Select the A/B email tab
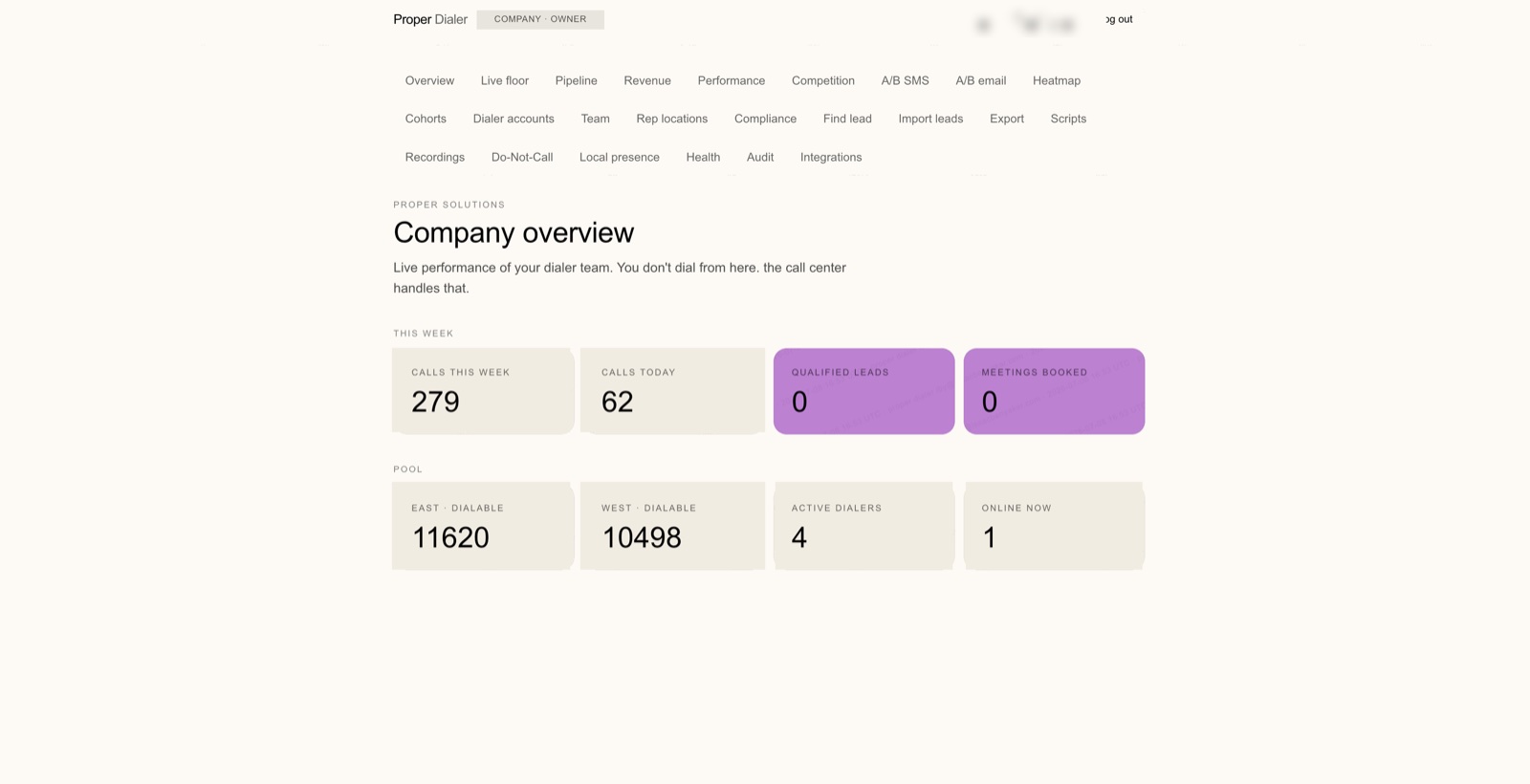The image size is (1530, 784). [981, 80]
